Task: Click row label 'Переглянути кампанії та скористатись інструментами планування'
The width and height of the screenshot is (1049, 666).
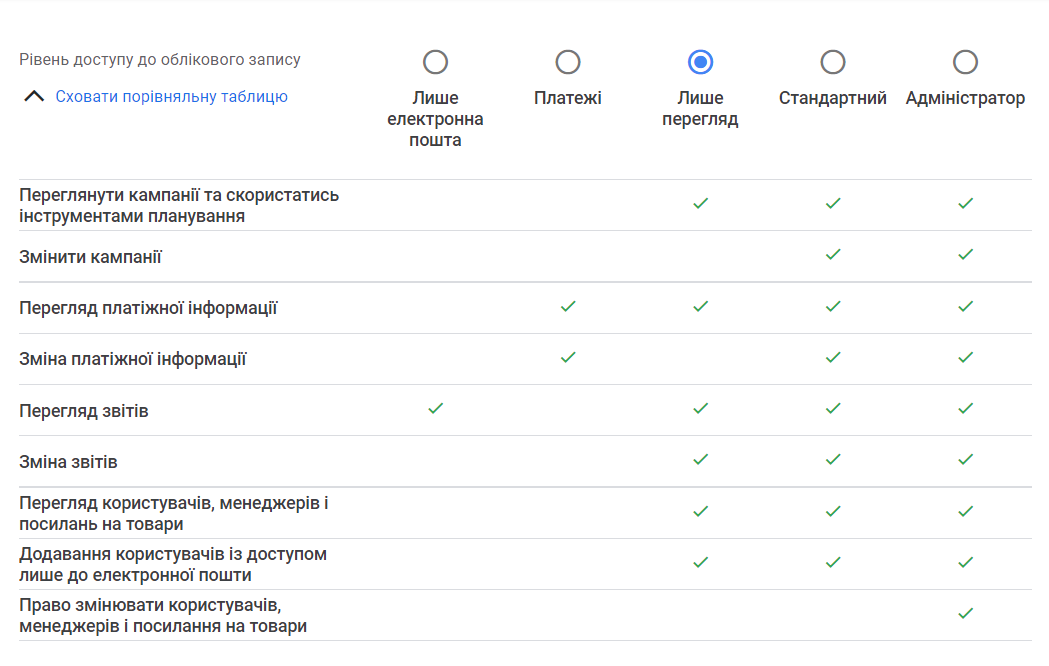Action: 179,205
